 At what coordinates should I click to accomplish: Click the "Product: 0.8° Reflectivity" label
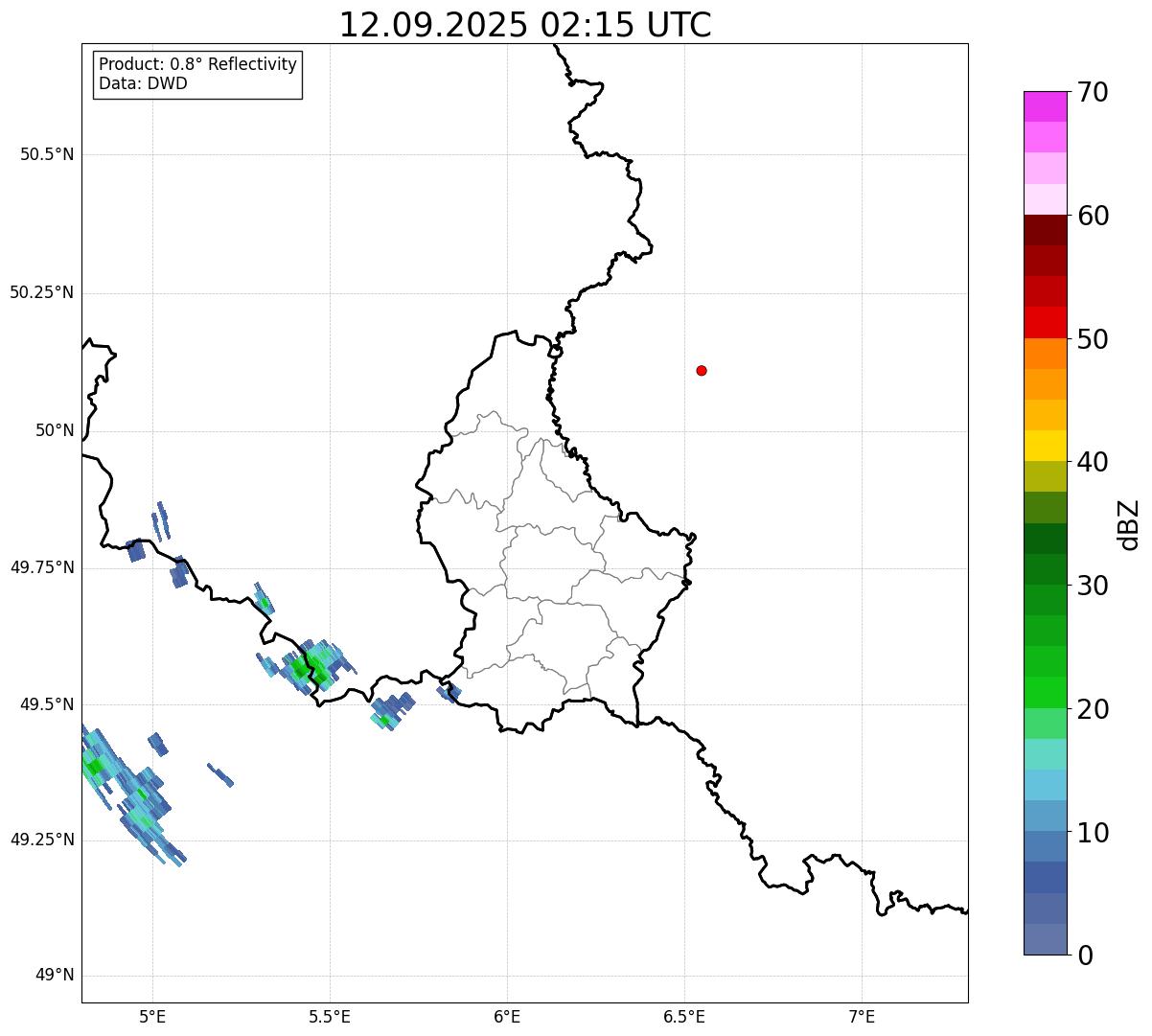198,64
